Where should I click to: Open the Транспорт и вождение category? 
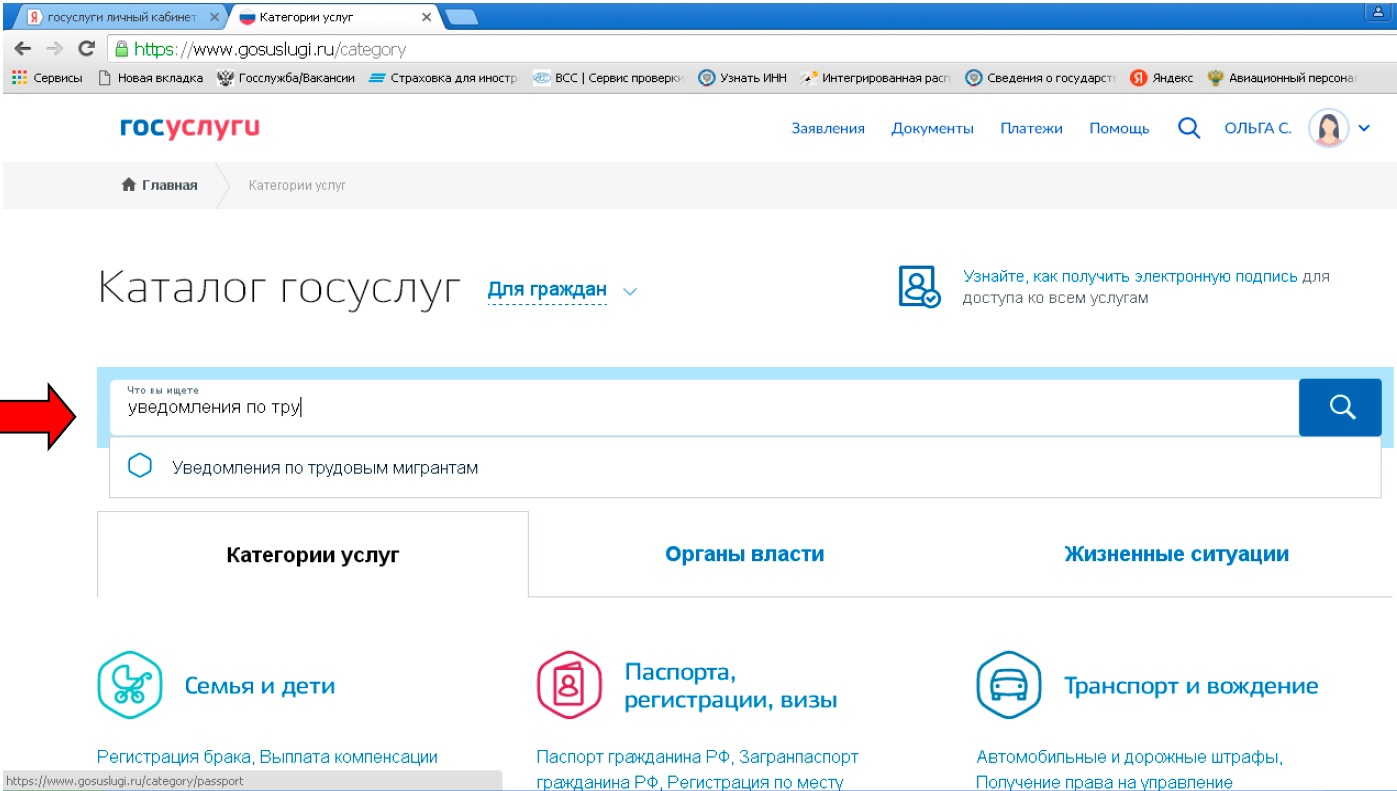pyautogui.click(x=1191, y=686)
